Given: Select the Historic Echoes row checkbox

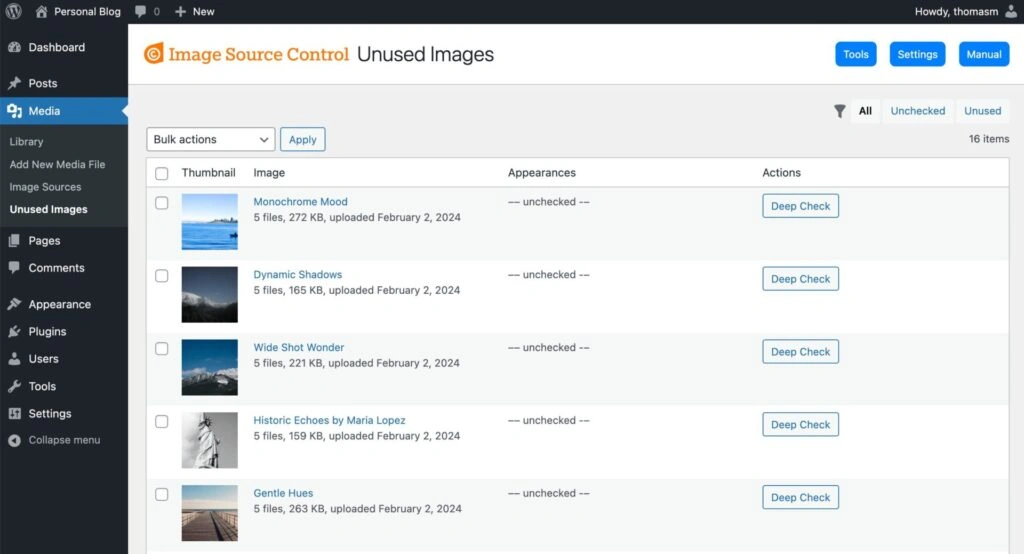Looking at the screenshot, I should pos(162,422).
